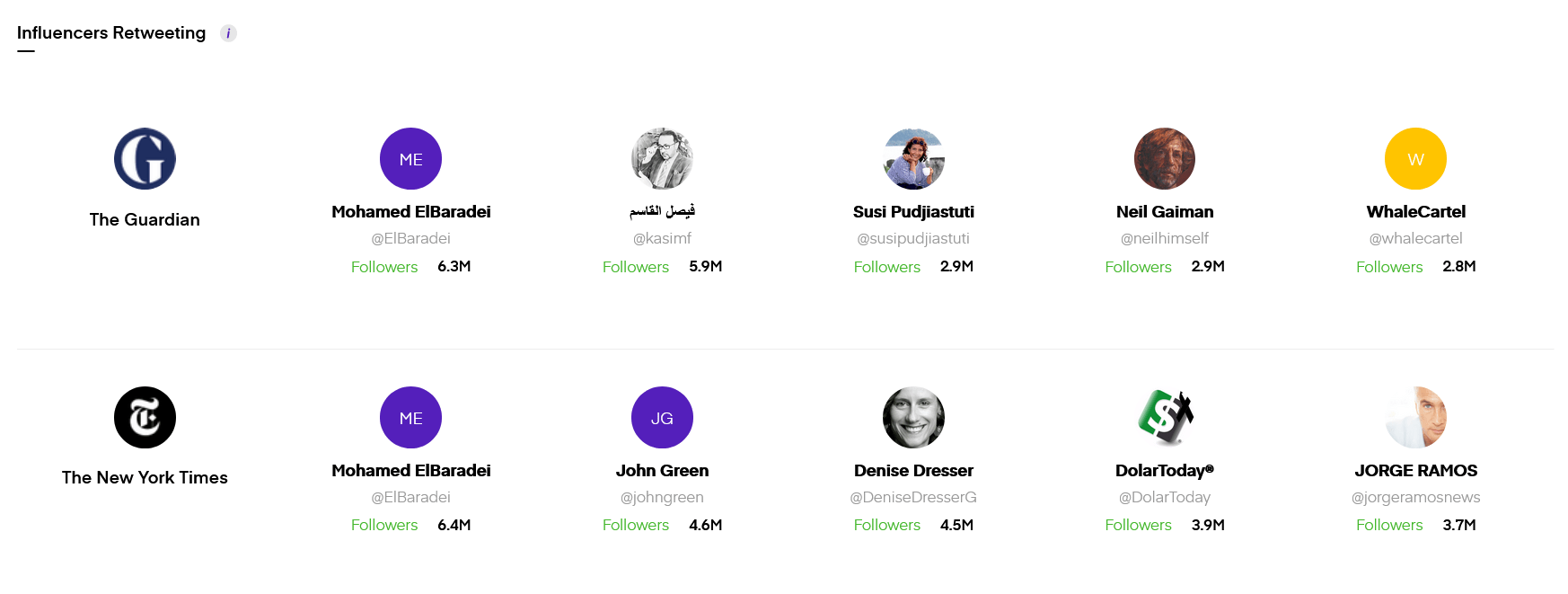This screenshot has width=1568, height=594.
Task: Click Mohamed ElBaradei avatar in Guardian row
Action: 410,159
